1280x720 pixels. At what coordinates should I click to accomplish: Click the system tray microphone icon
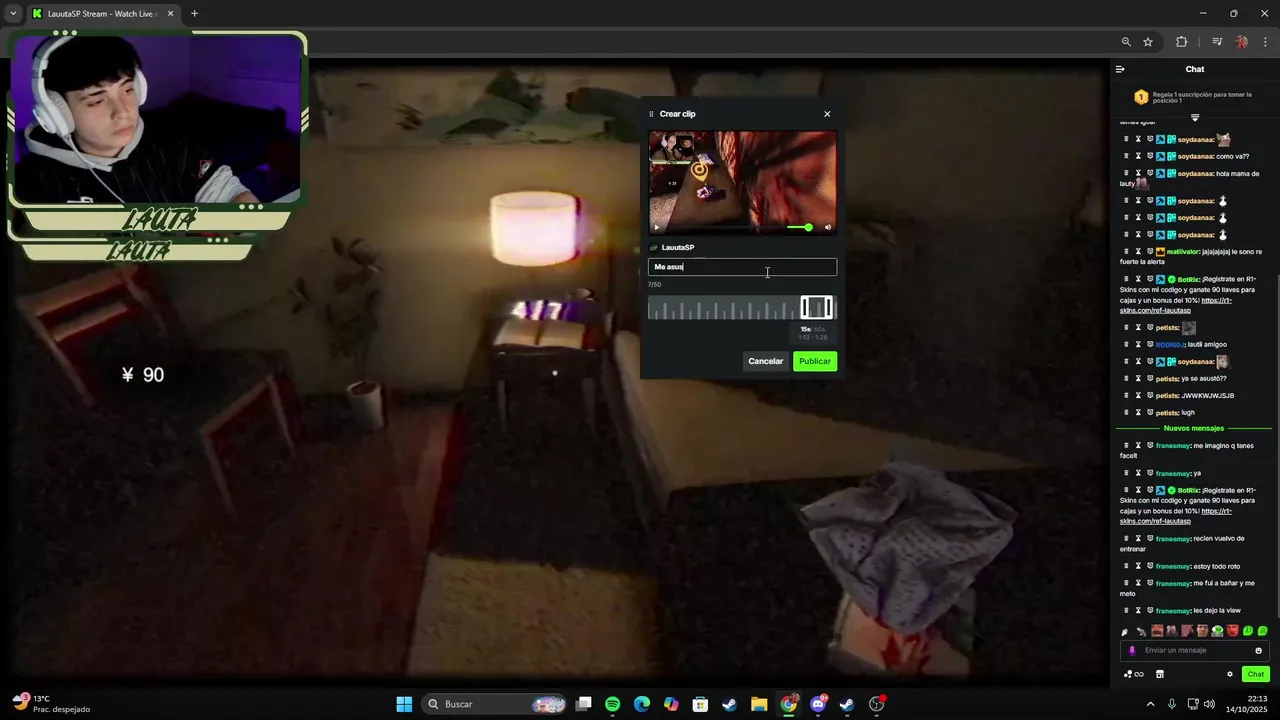pyautogui.click(x=1172, y=704)
